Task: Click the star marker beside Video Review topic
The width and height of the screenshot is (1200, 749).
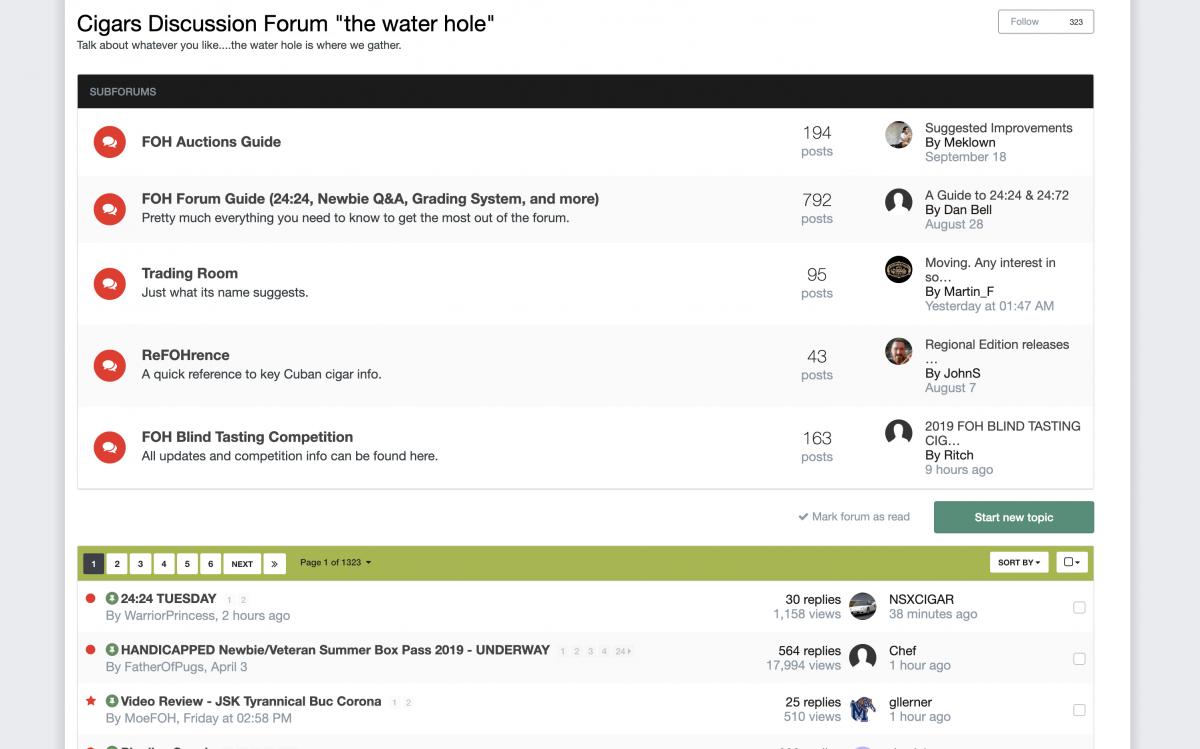Action: coord(91,702)
